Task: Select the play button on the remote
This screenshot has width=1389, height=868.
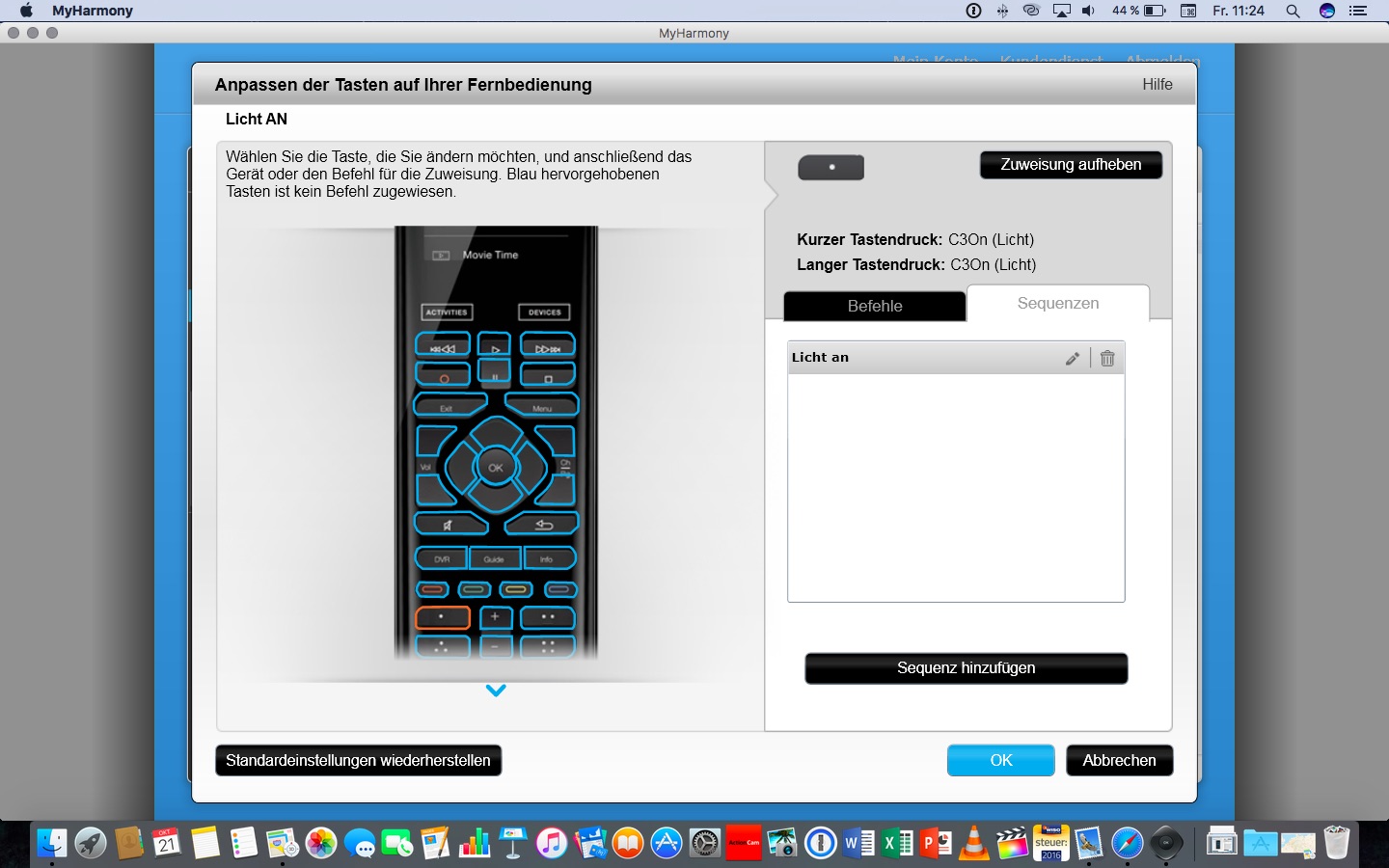Action: coord(495,345)
